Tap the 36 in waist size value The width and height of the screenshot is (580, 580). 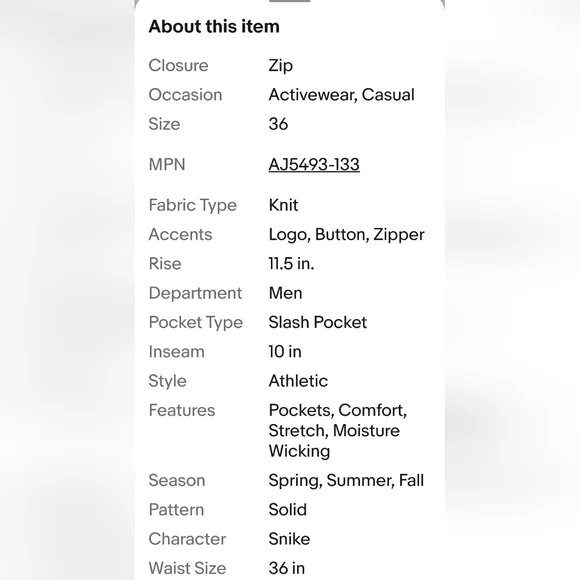(x=287, y=568)
